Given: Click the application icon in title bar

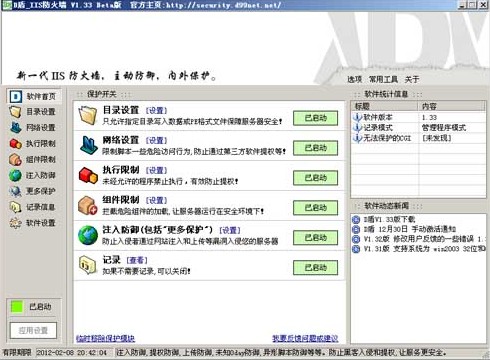Looking at the screenshot, I should point(7,5).
